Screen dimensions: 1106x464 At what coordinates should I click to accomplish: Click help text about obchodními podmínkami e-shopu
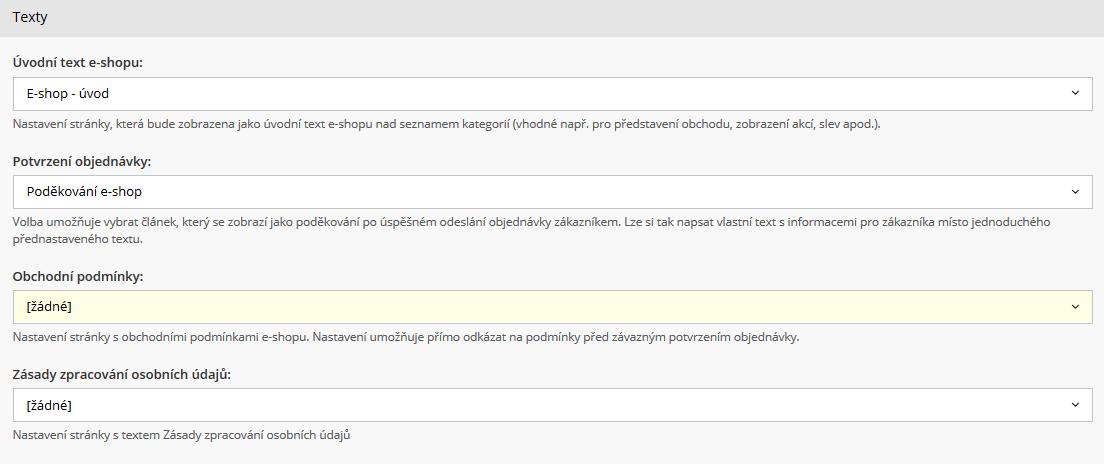click(405, 337)
